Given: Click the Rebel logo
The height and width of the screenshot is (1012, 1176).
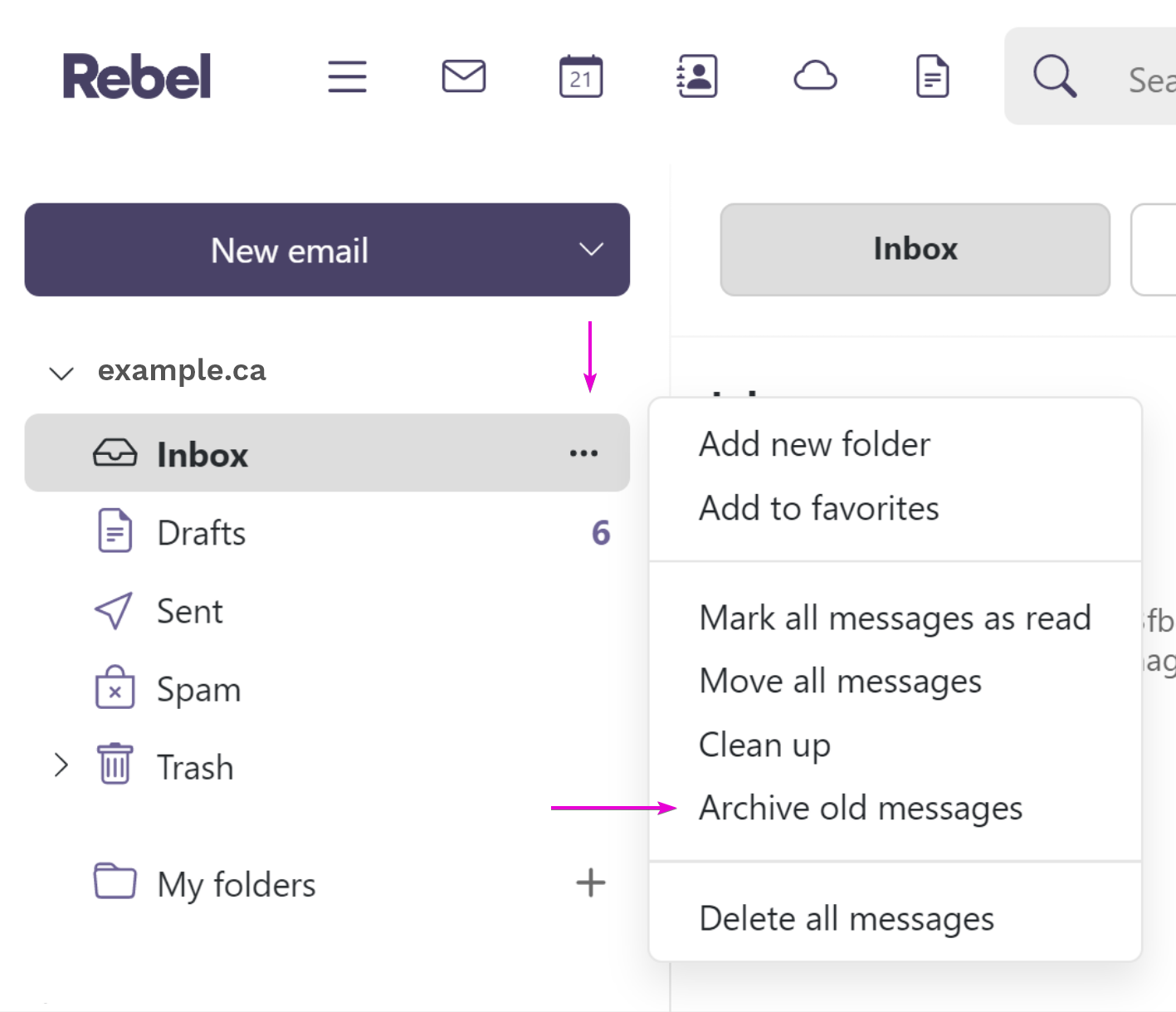Looking at the screenshot, I should pyautogui.click(x=137, y=76).
